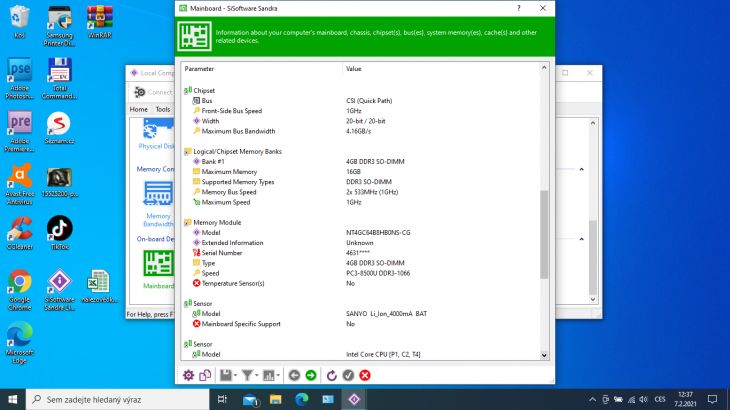
Task: Open File Explorer from the taskbar
Action: (x=276, y=399)
